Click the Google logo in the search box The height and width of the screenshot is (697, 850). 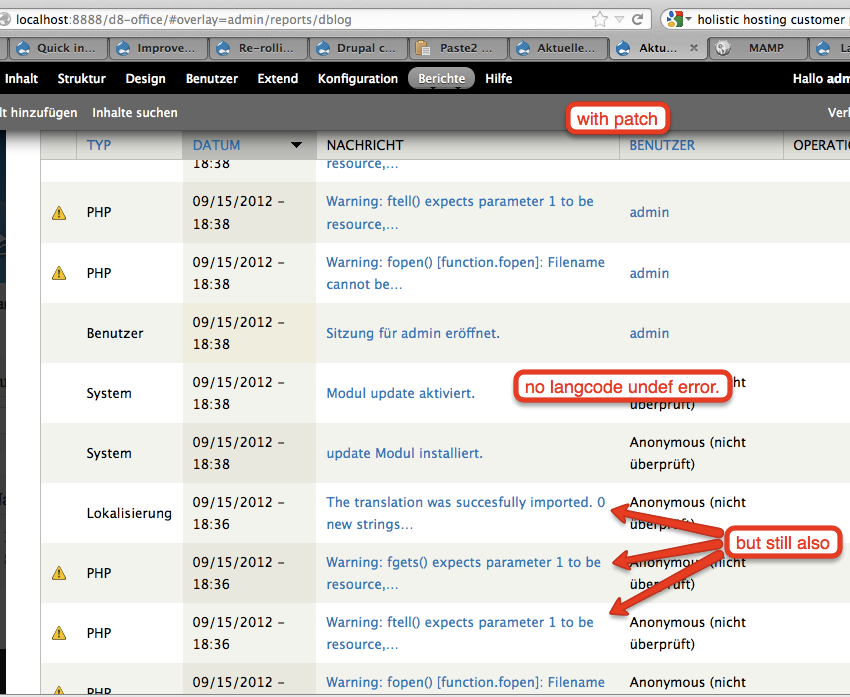pyautogui.click(x=673, y=18)
